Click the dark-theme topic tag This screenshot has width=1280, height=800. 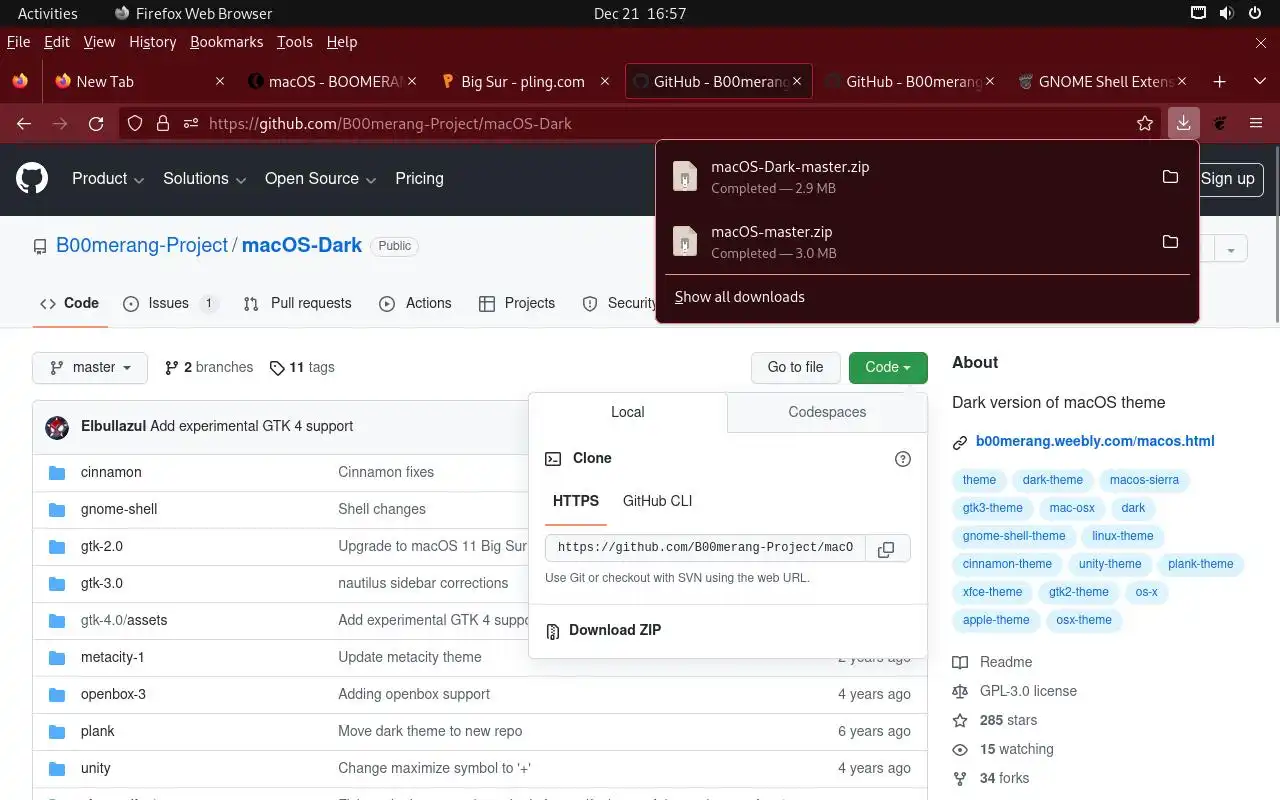(x=1052, y=480)
